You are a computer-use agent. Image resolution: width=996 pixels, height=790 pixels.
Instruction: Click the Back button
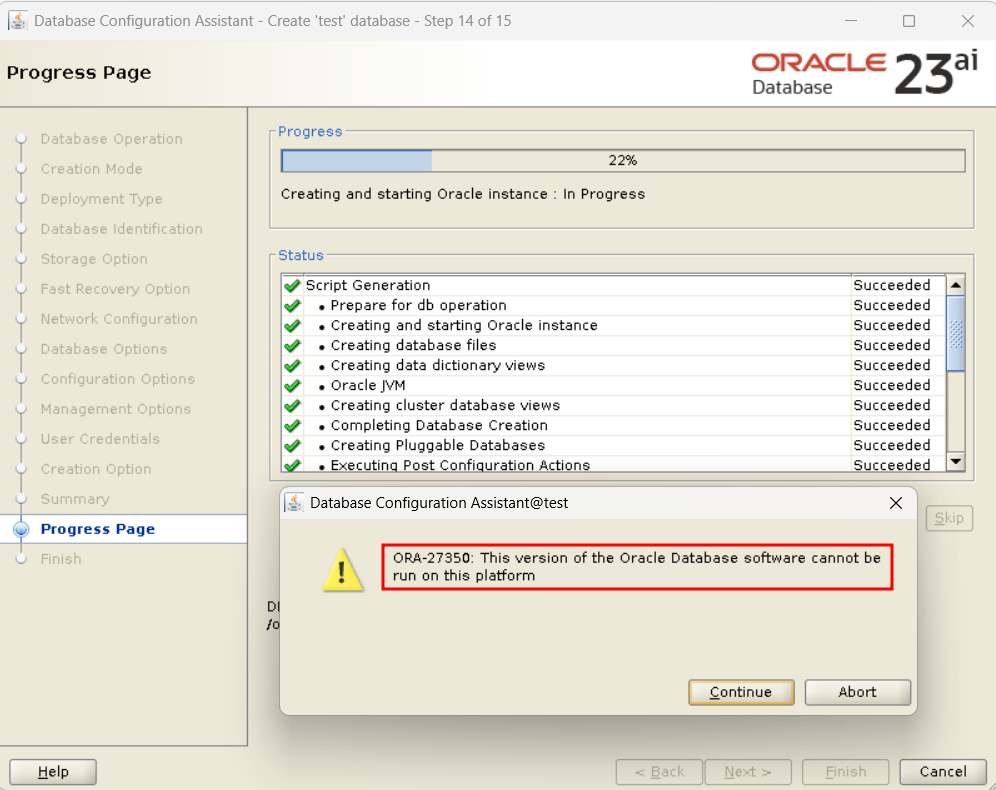coord(659,772)
